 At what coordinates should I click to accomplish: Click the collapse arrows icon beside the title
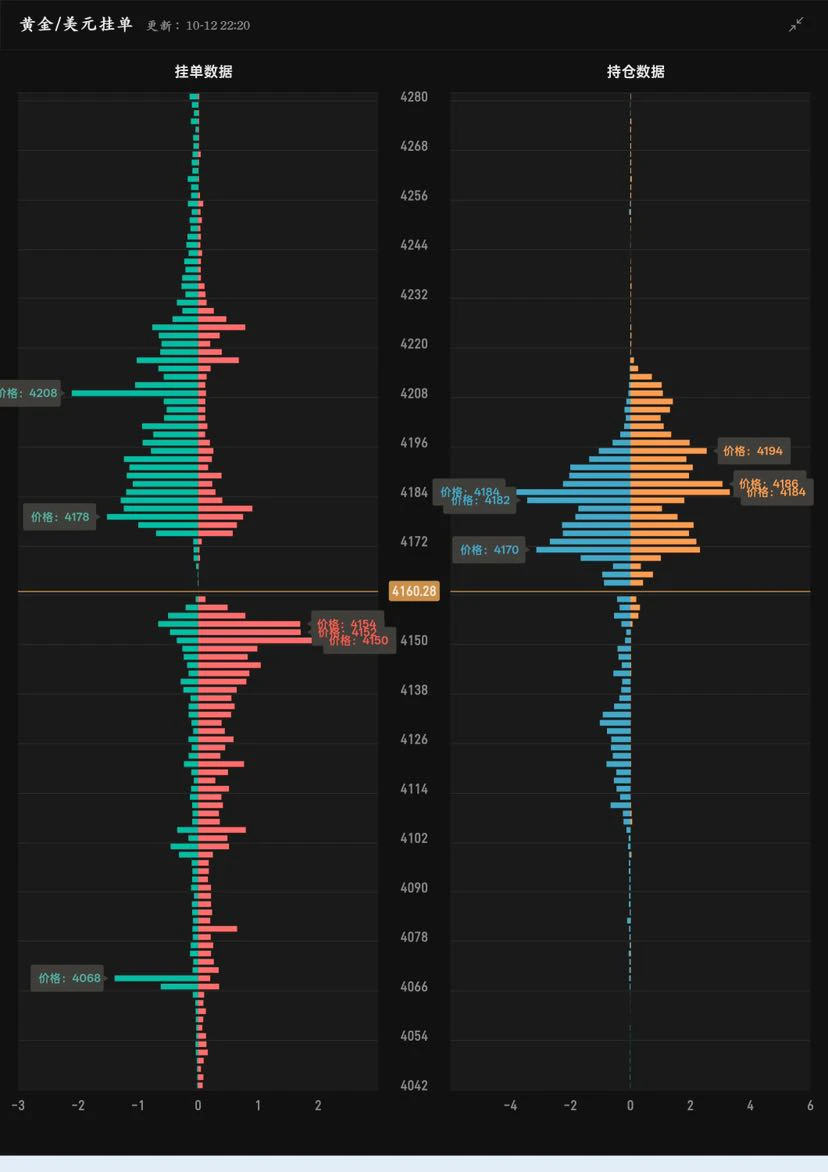[x=796, y=25]
